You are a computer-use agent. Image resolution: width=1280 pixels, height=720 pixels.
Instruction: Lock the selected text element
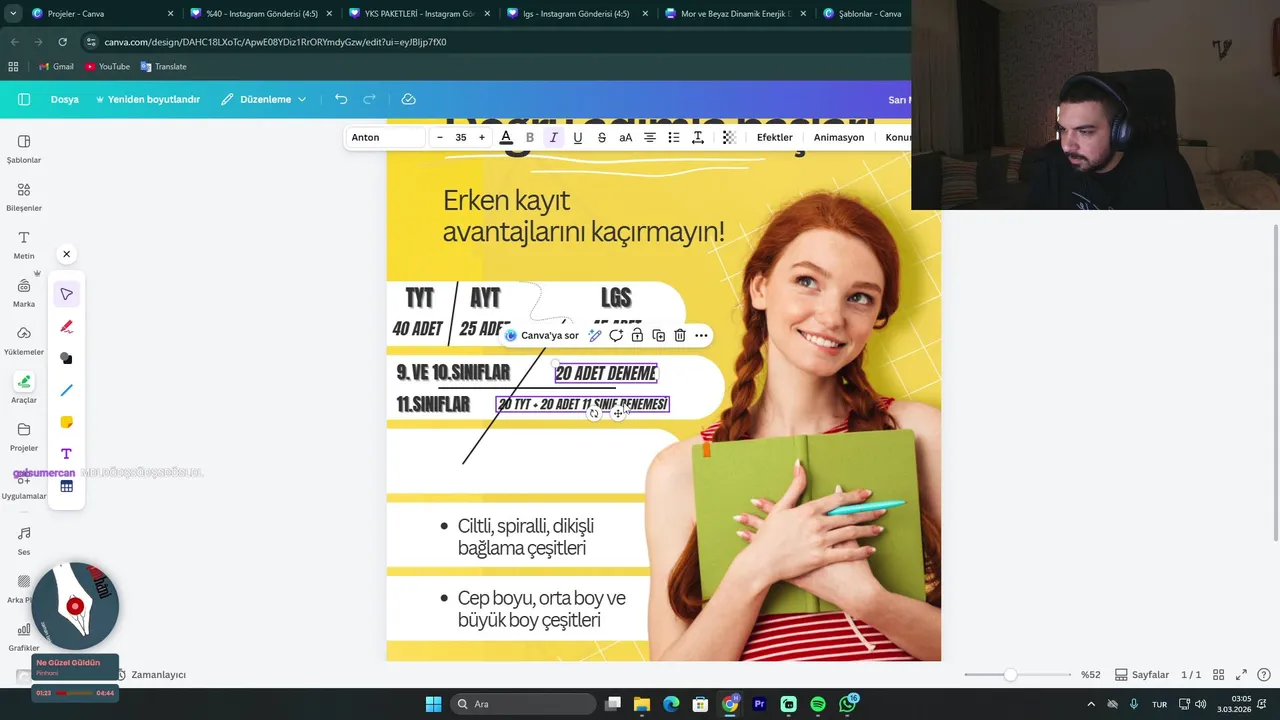point(637,336)
